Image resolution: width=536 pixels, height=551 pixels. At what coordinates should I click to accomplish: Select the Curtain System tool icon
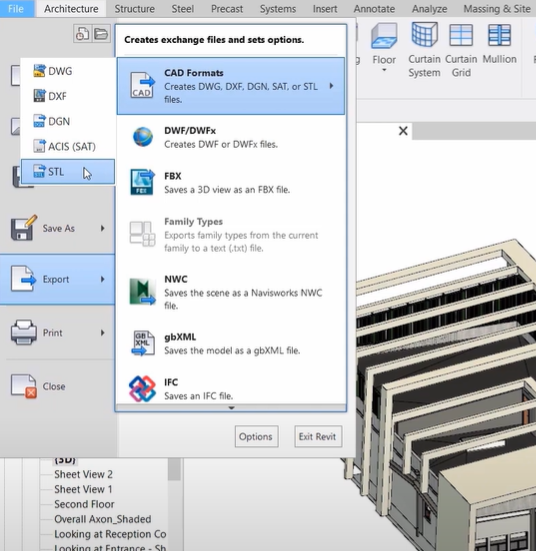coord(424,34)
